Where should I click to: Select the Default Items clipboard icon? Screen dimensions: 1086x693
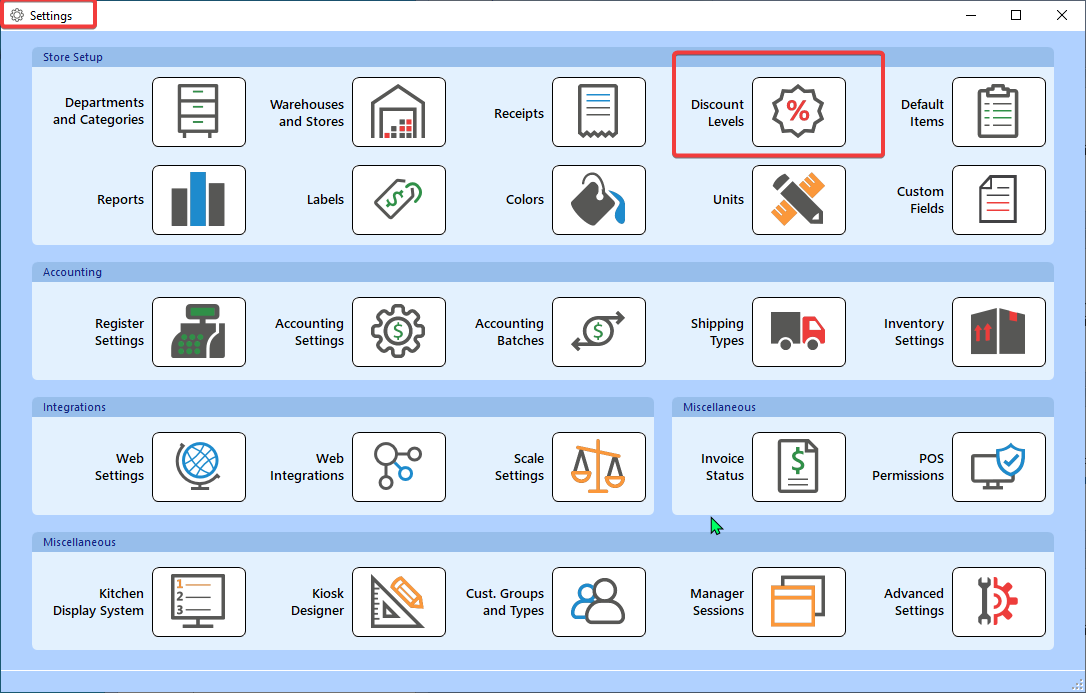coord(998,112)
